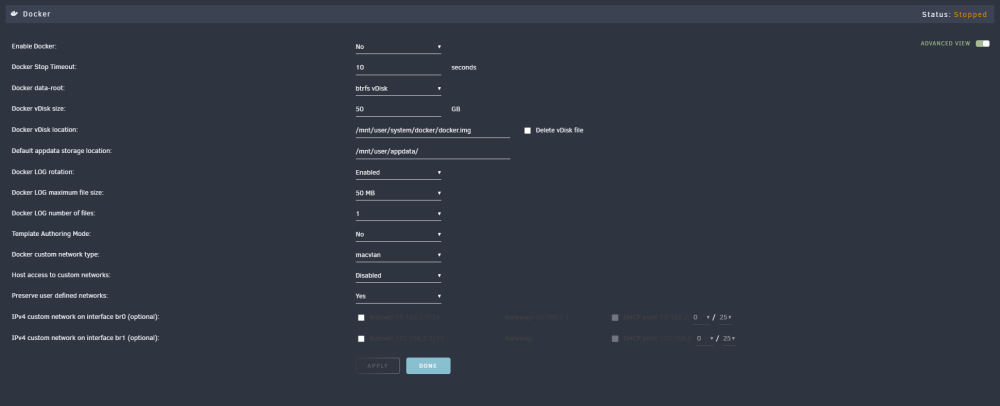This screenshot has width=1000, height=406.
Task: Check the Delete vDisk file checkbox
Action: point(527,130)
